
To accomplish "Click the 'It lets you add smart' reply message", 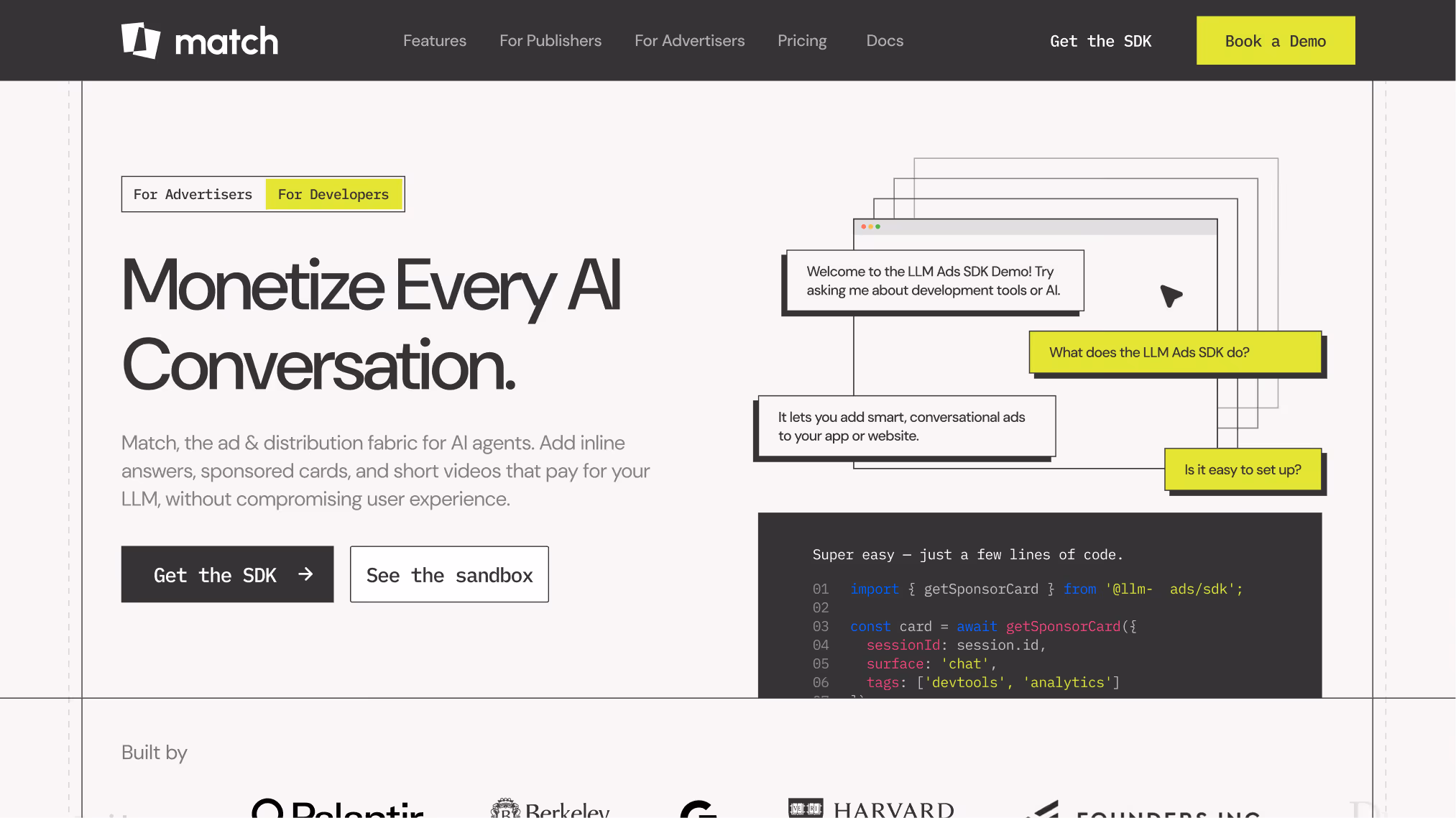I will coord(907,426).
